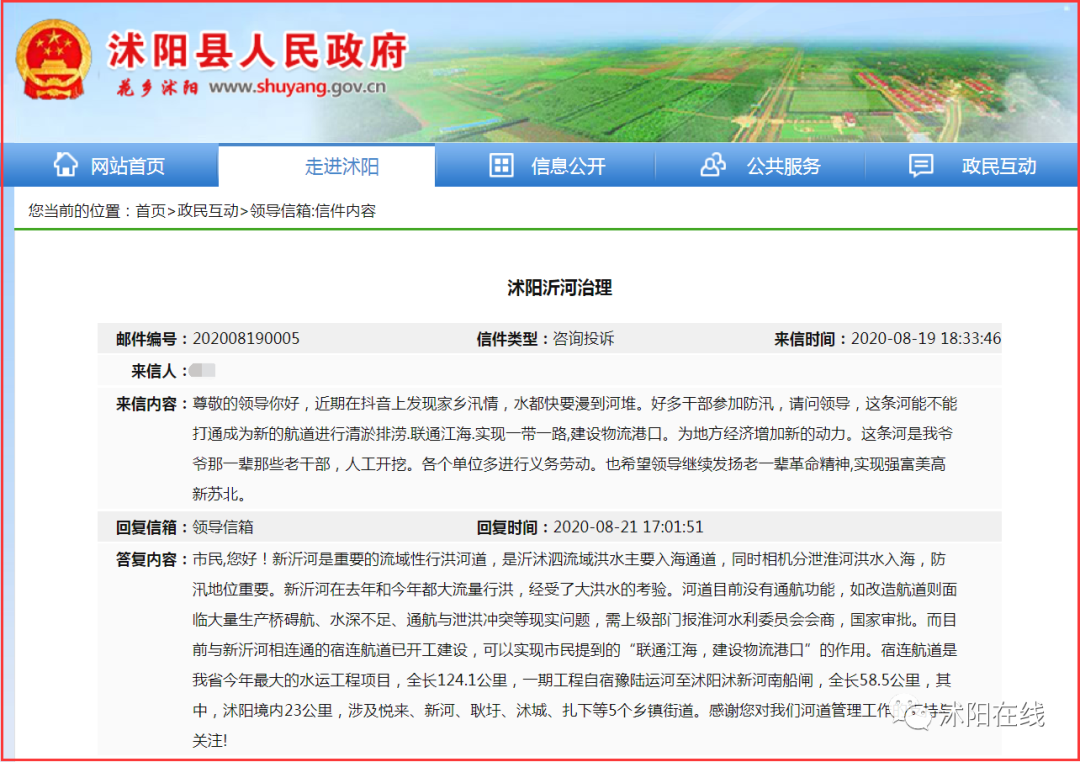Click the 领导信箱 reply mailbox value
Screen dimensions: 1080x762
222,527
